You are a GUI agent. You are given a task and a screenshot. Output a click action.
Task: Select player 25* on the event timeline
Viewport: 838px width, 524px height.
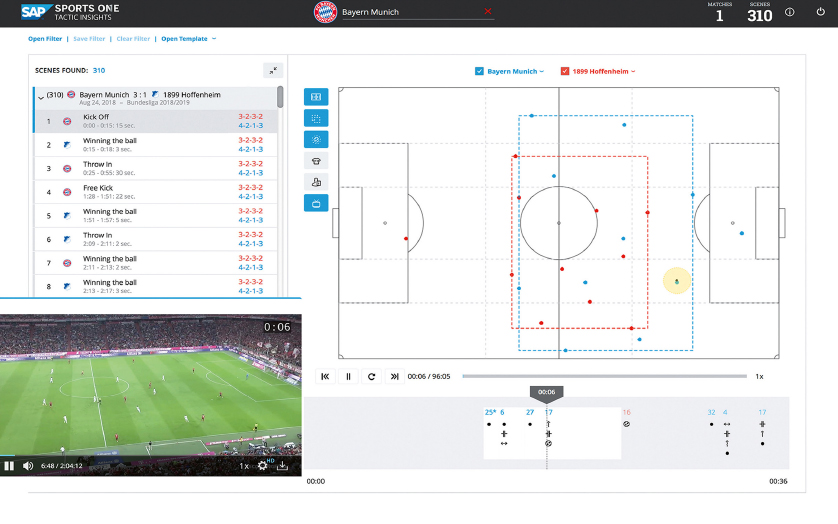coord(490,412)
